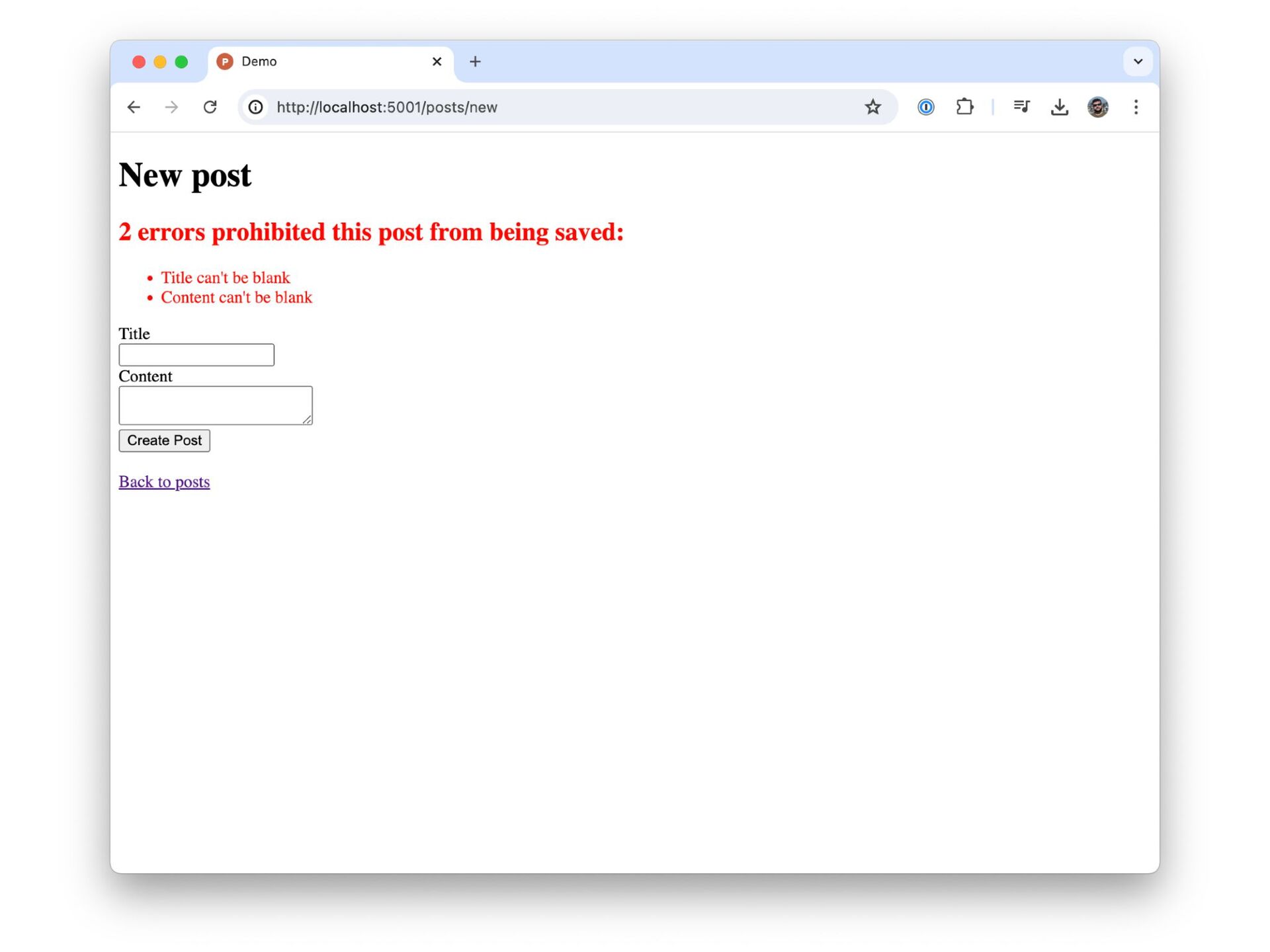Click the browser back arrow
Viewport: 1270px width, 952px height.
tap(134, 107)
